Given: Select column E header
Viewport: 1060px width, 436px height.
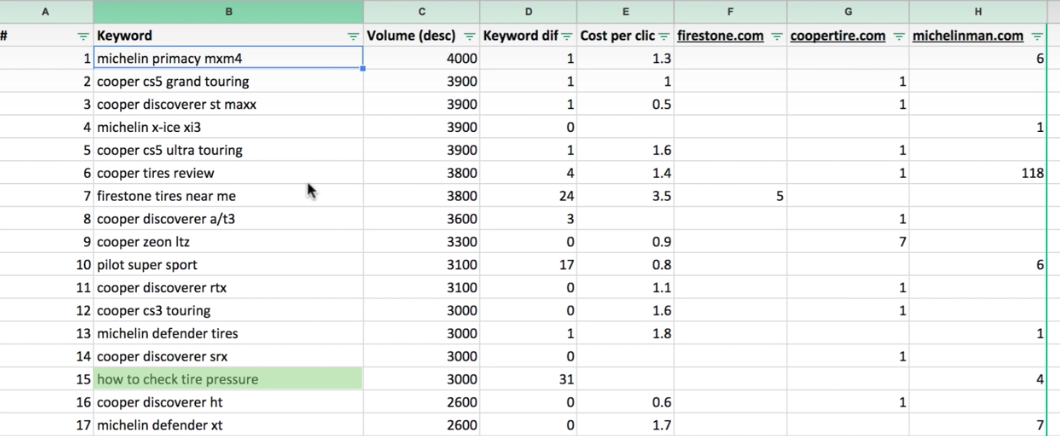Looking at the screenshot, I should (625, 11).
